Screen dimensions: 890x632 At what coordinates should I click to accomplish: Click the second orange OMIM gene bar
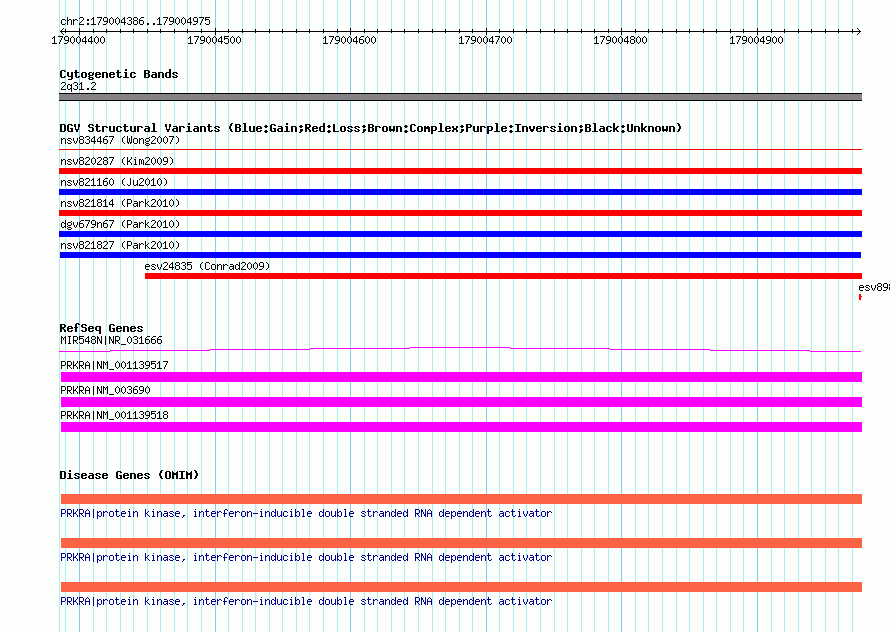pos(461,543)
